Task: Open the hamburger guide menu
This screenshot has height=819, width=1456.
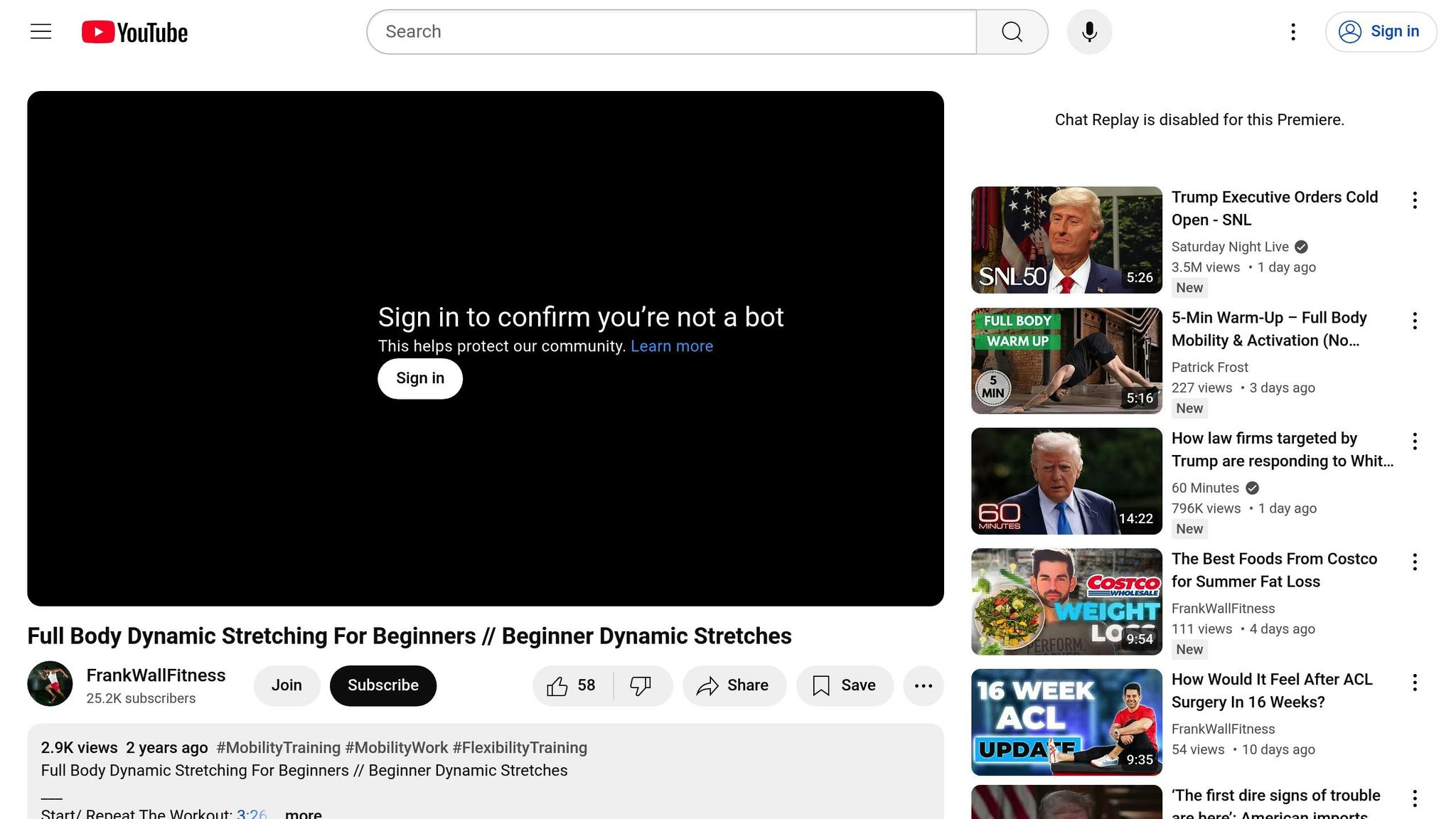Action: (x=41, y=31)
